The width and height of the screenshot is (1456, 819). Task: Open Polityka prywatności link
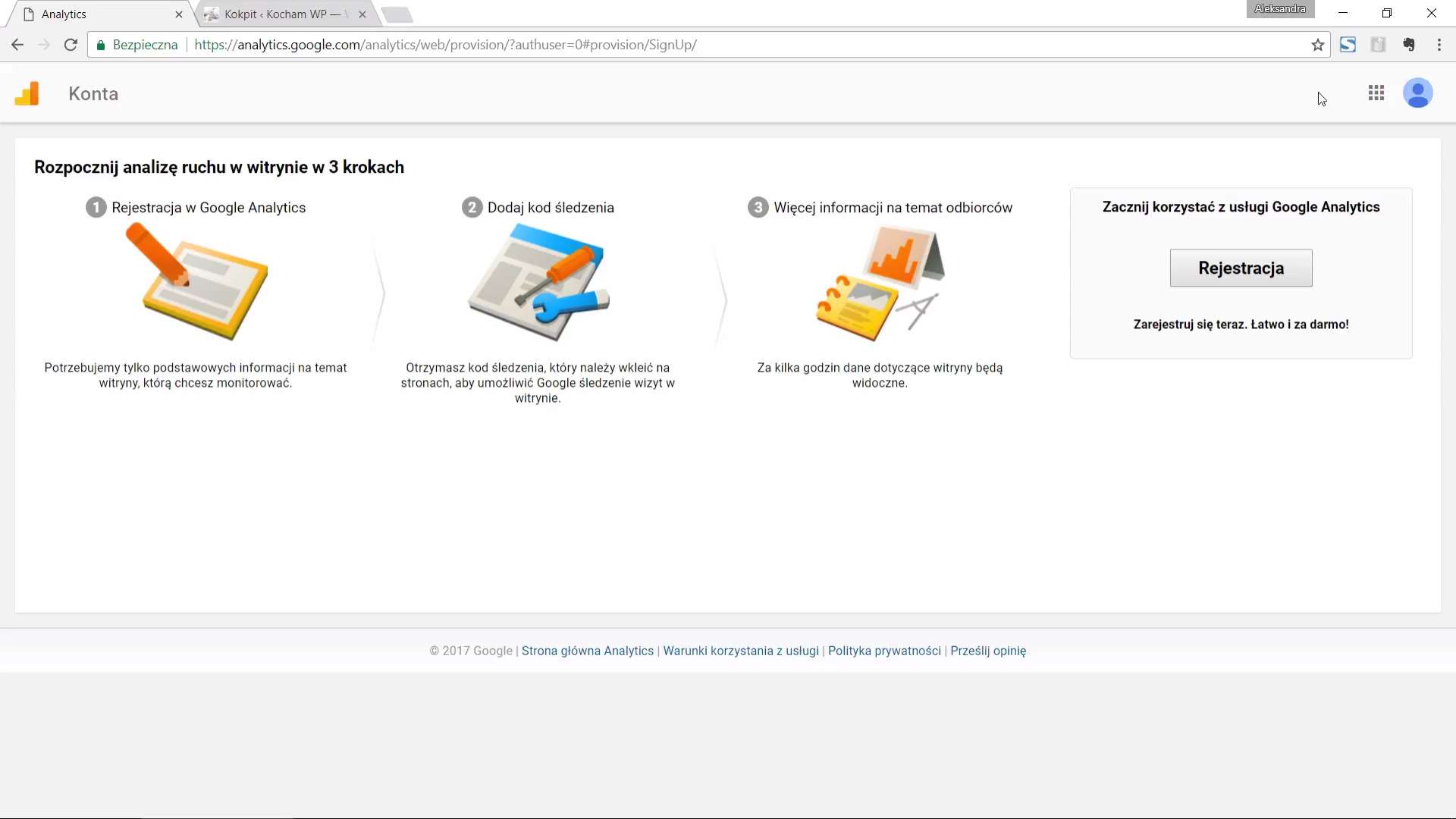[x=884, y=651]
